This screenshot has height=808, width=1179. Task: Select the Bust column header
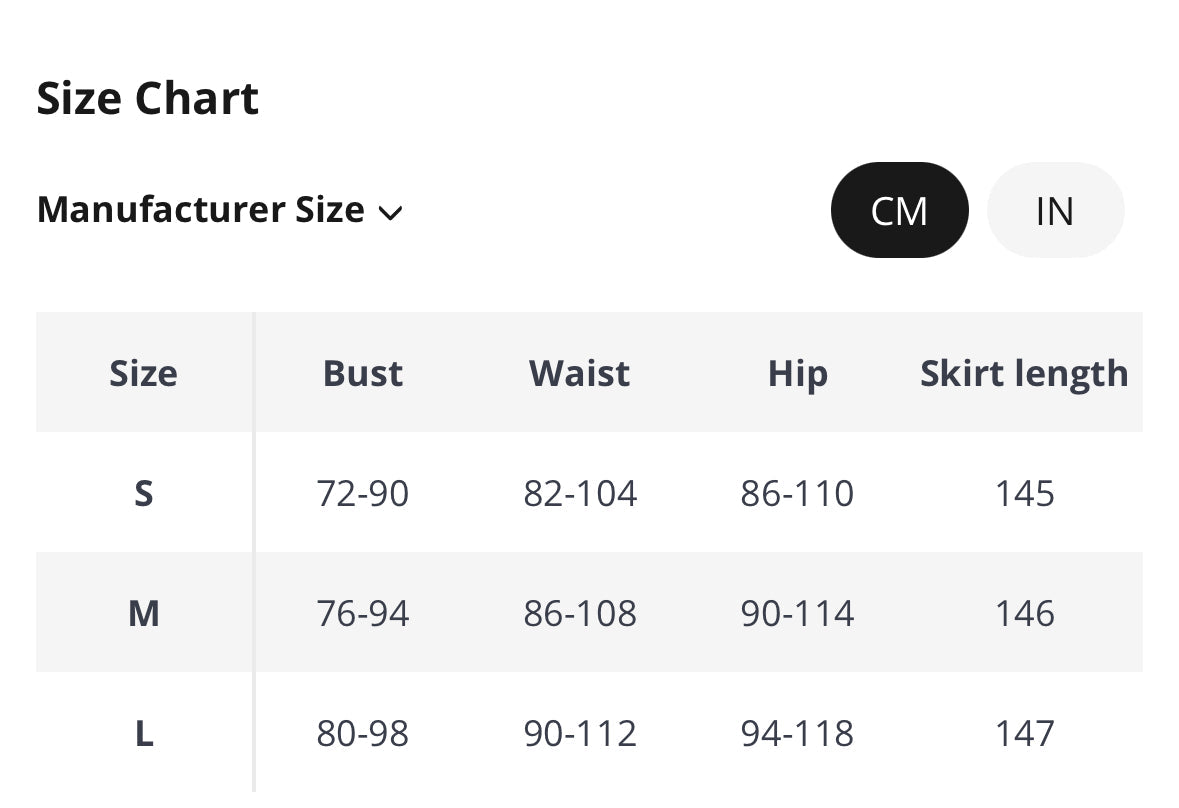click(x=363, y=373)
